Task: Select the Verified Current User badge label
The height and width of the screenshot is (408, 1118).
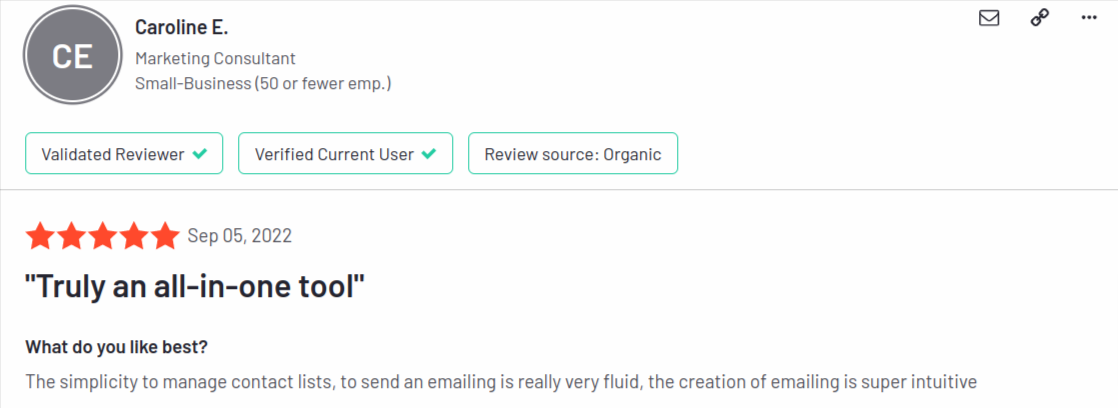Action: pyautogui.click(x=334, y=154)
